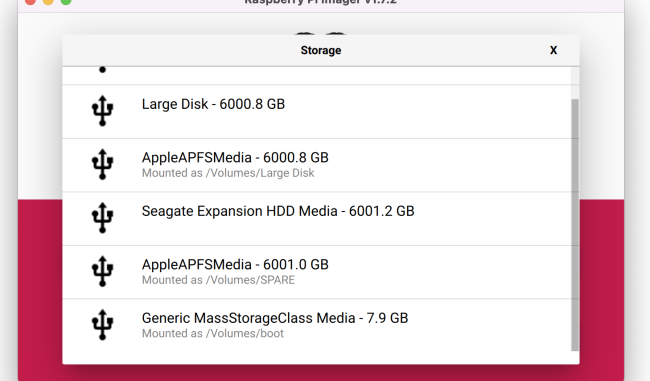Screen dimensions: 650x381
Task: Click the green zoom window button
Action: tap(66, 1)
